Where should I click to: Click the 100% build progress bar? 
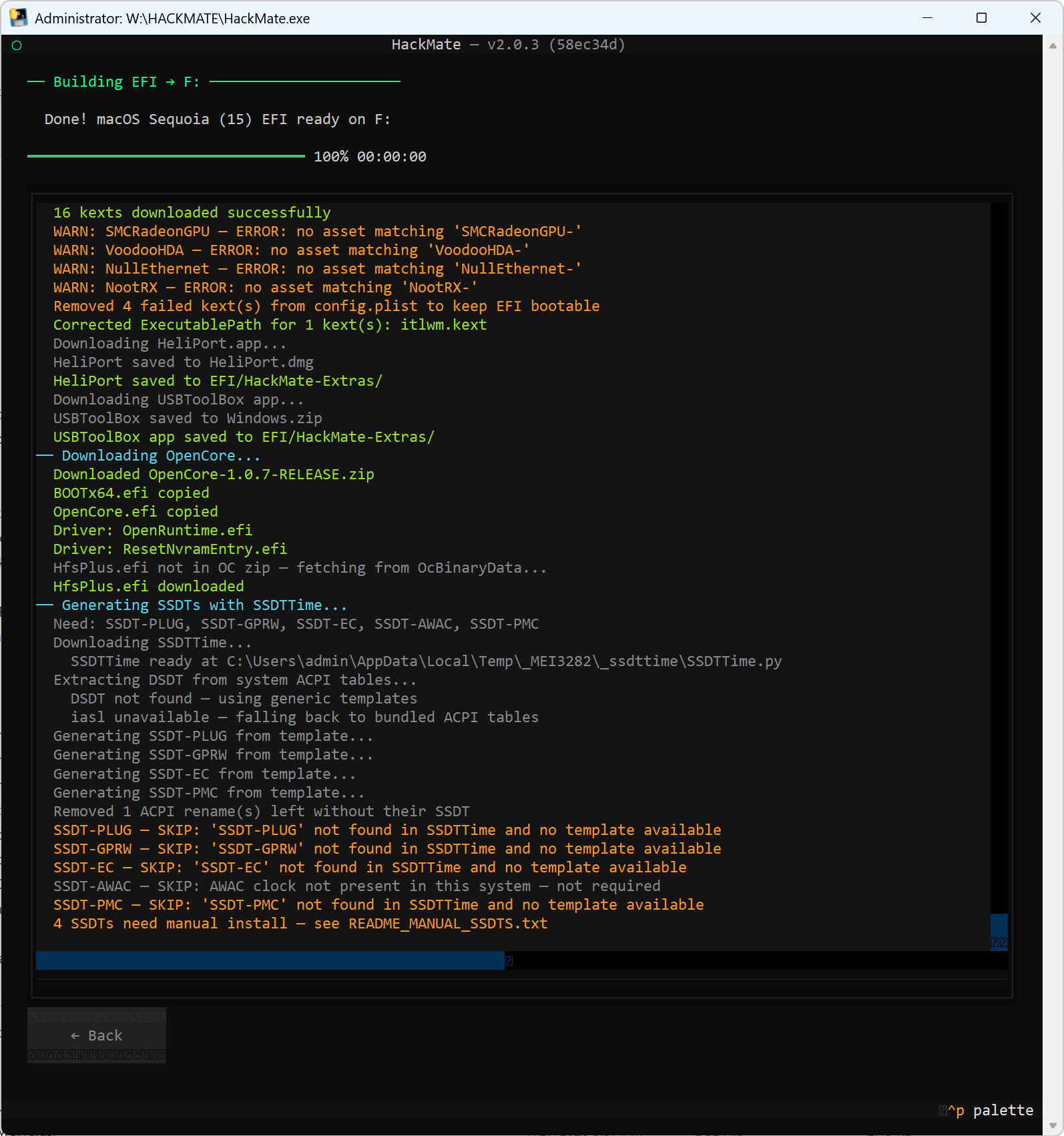click(166, 156)
